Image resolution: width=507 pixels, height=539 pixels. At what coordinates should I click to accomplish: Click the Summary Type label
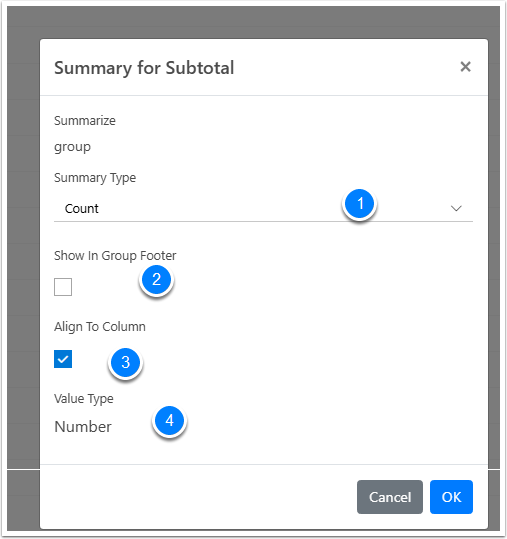95,178
